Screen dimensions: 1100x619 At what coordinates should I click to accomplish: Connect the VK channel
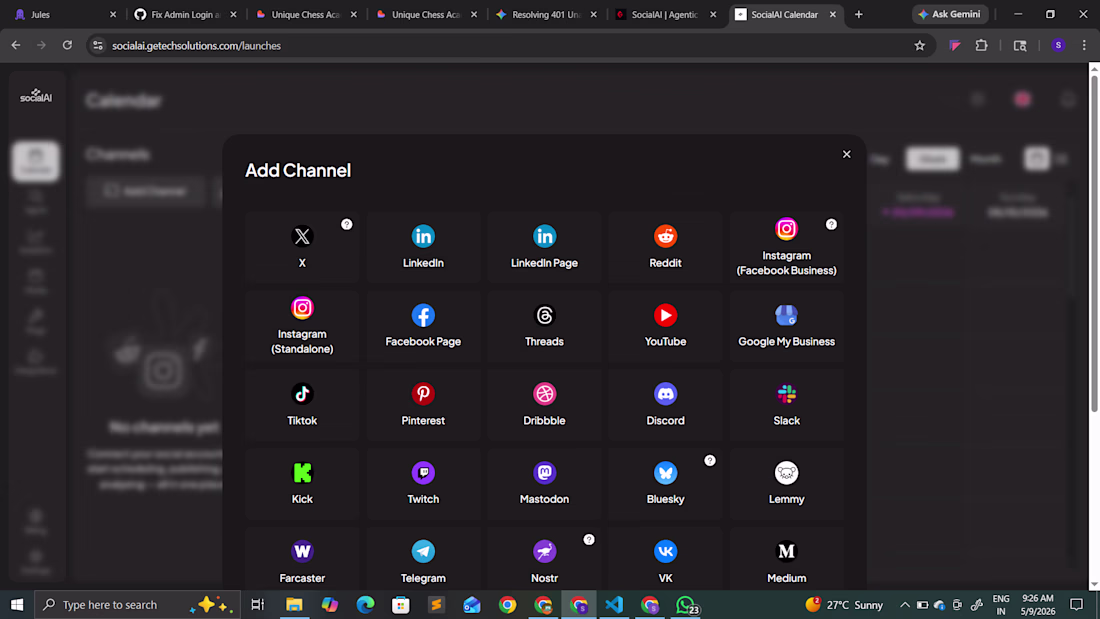(x=665, y=559)
